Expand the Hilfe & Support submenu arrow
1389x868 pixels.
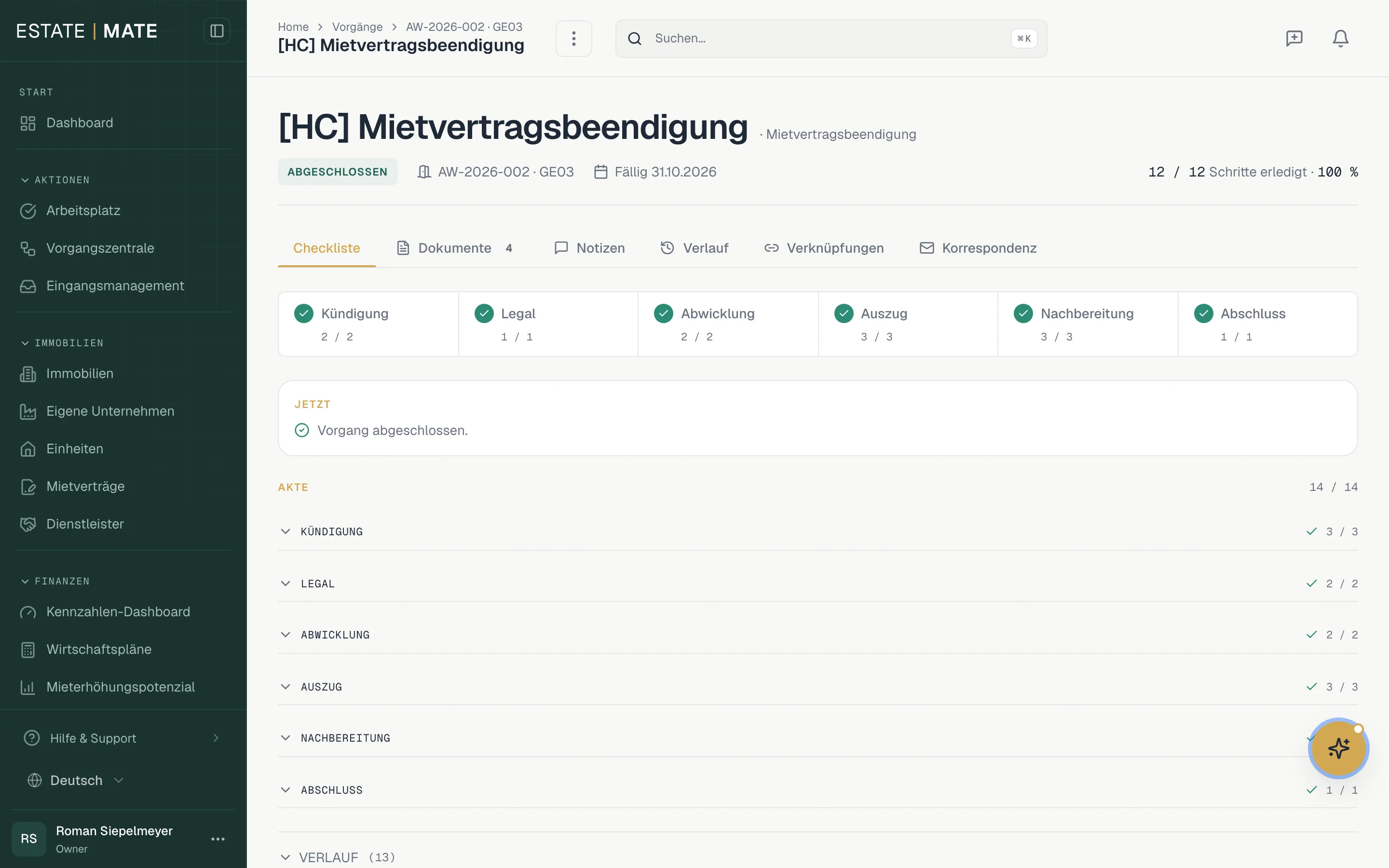pos(216,738)
